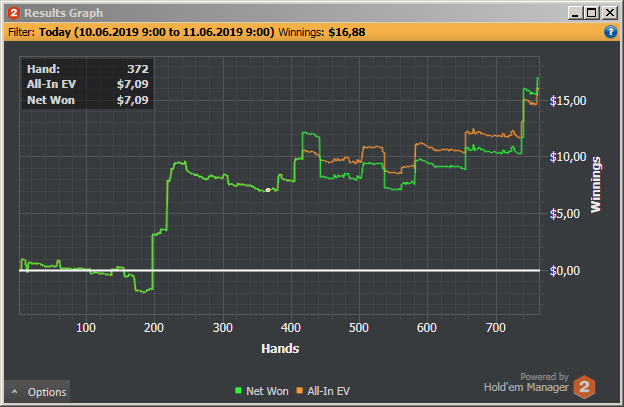Click the filter date range text

tap(156, 32)
